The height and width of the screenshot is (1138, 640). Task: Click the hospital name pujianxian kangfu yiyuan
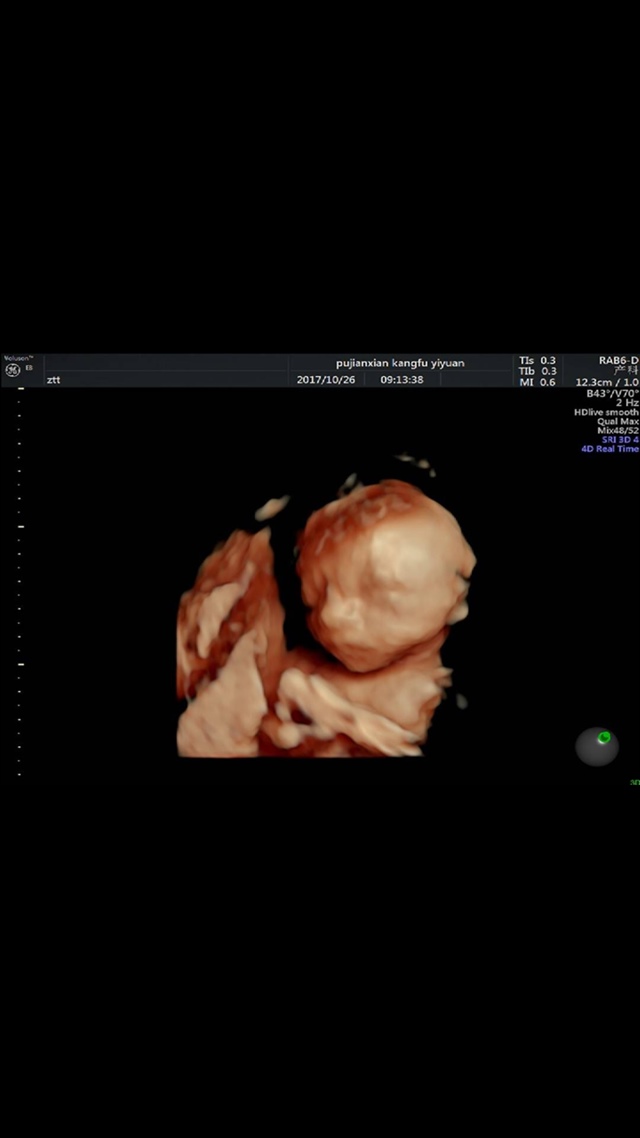[399, 363]
